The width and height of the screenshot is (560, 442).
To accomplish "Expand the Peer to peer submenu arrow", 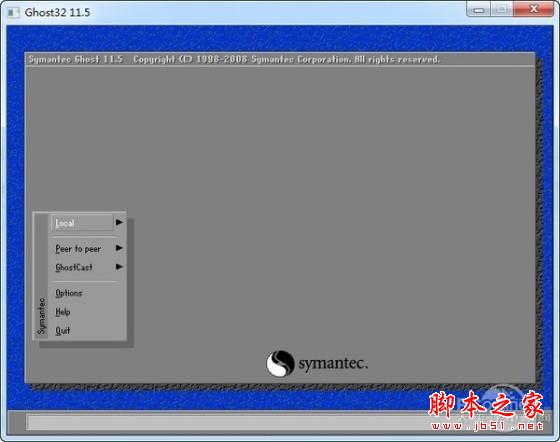I will pos(119,248).
